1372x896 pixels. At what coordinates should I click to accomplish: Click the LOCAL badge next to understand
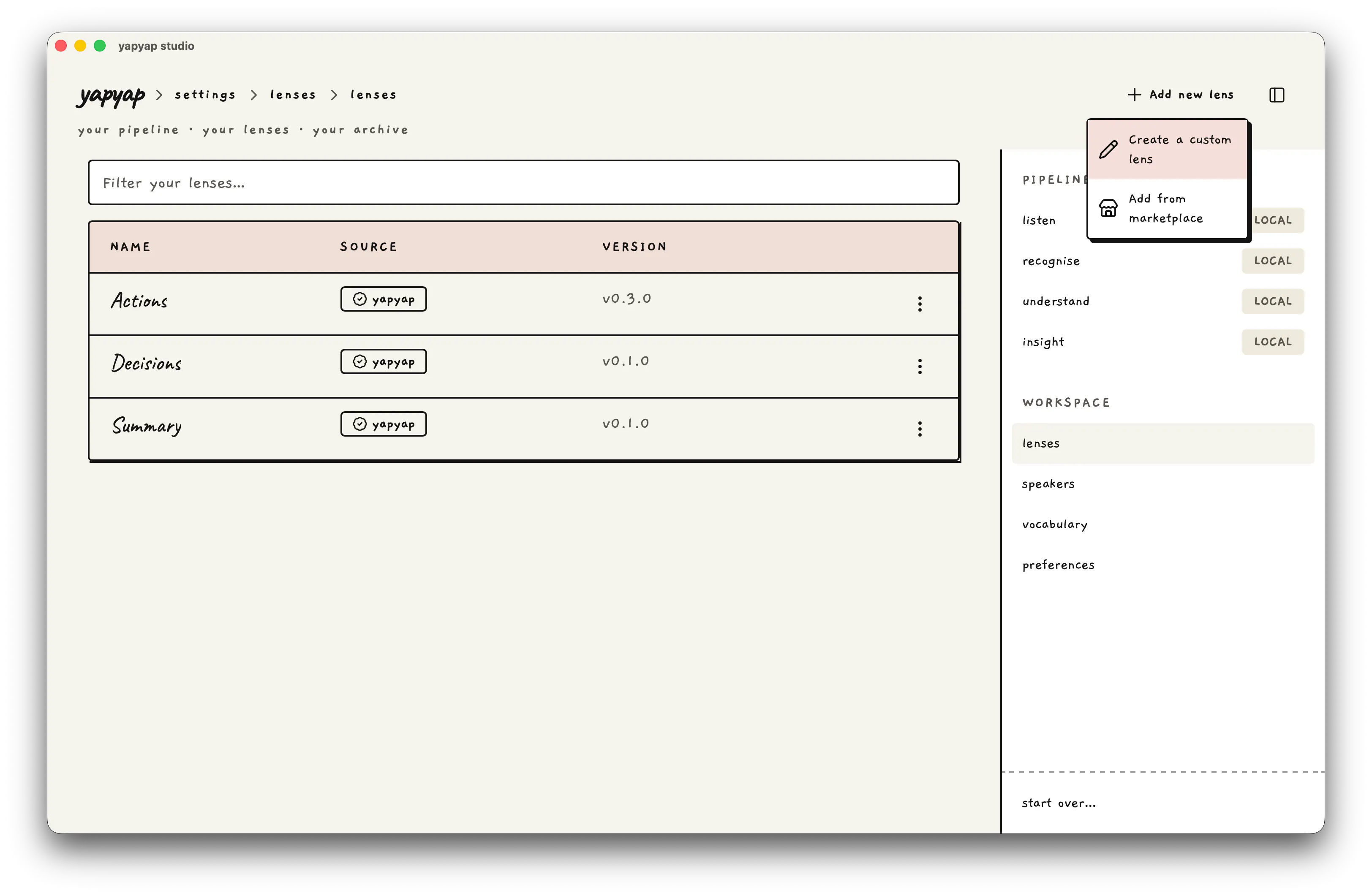[1273, 301]
